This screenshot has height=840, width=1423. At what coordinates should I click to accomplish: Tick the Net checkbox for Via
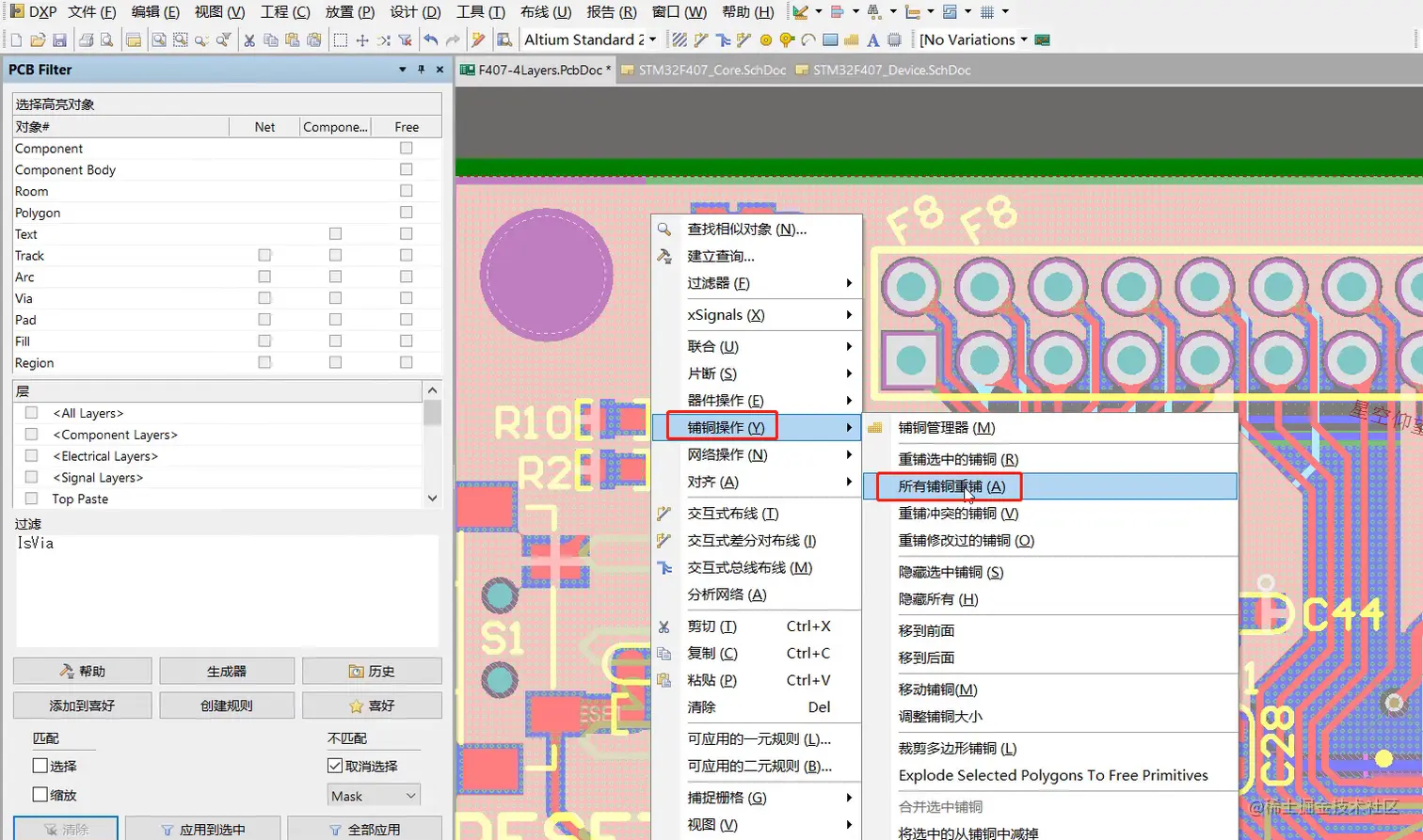click(264, 298)
